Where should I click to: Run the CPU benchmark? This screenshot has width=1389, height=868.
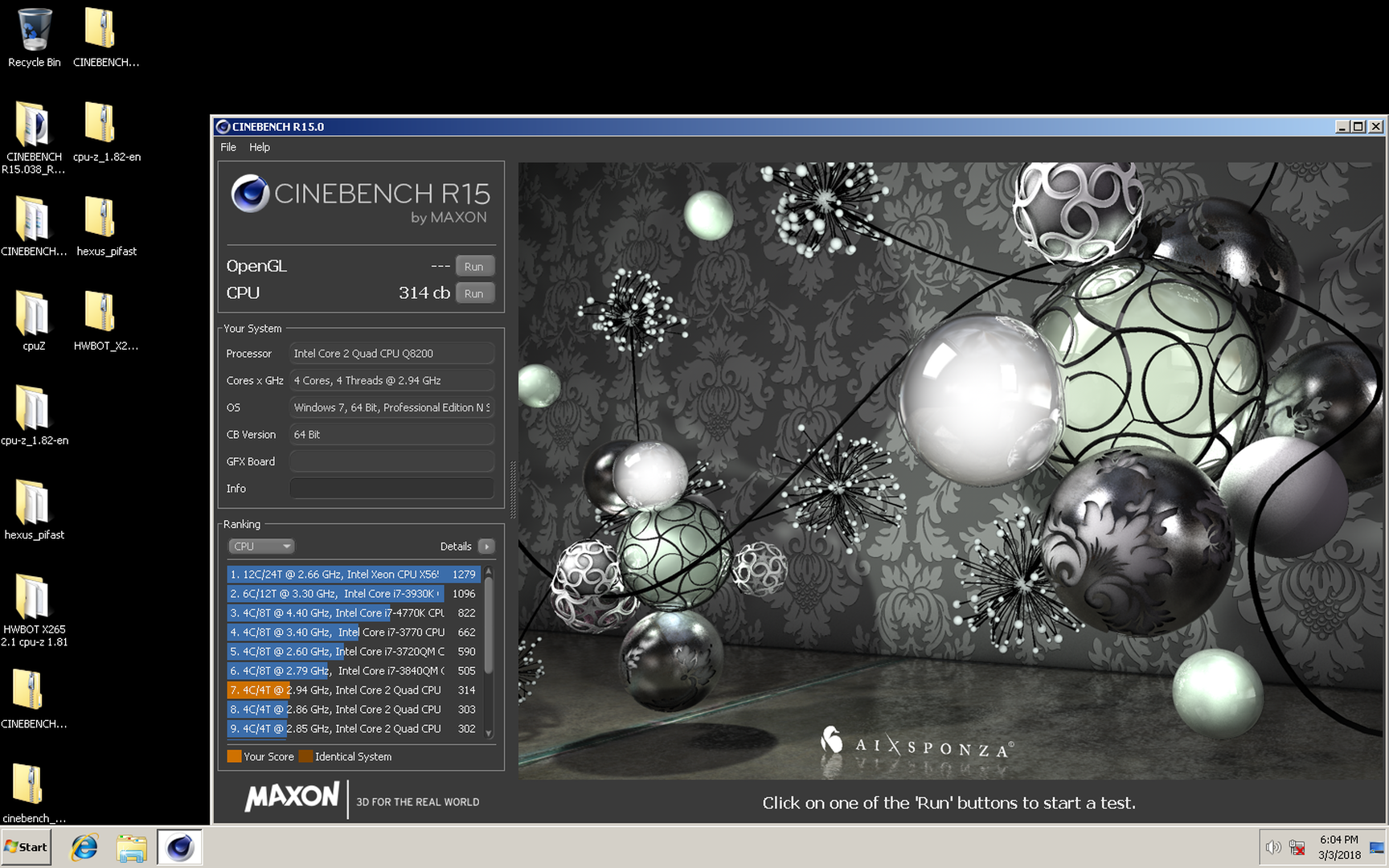coord(474,293)
